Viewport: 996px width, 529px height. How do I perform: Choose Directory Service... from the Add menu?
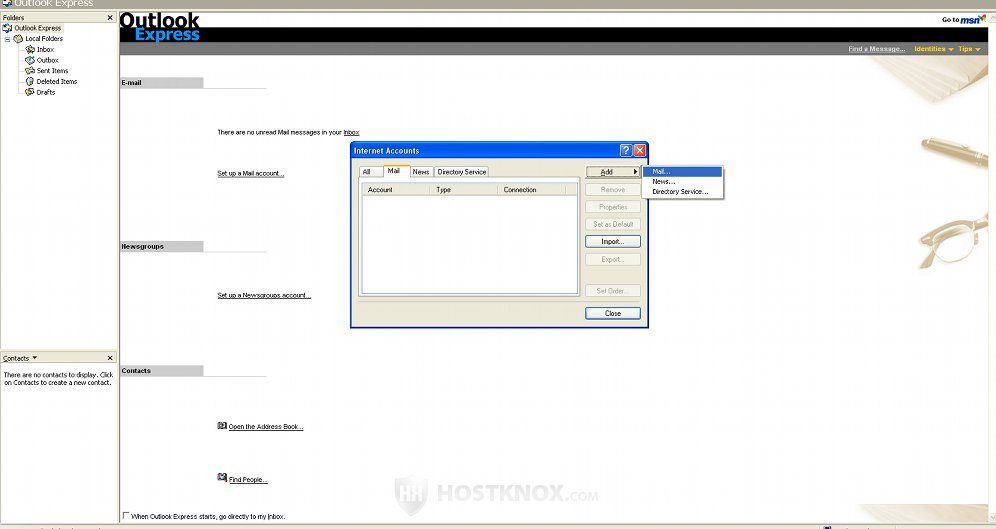682,192
